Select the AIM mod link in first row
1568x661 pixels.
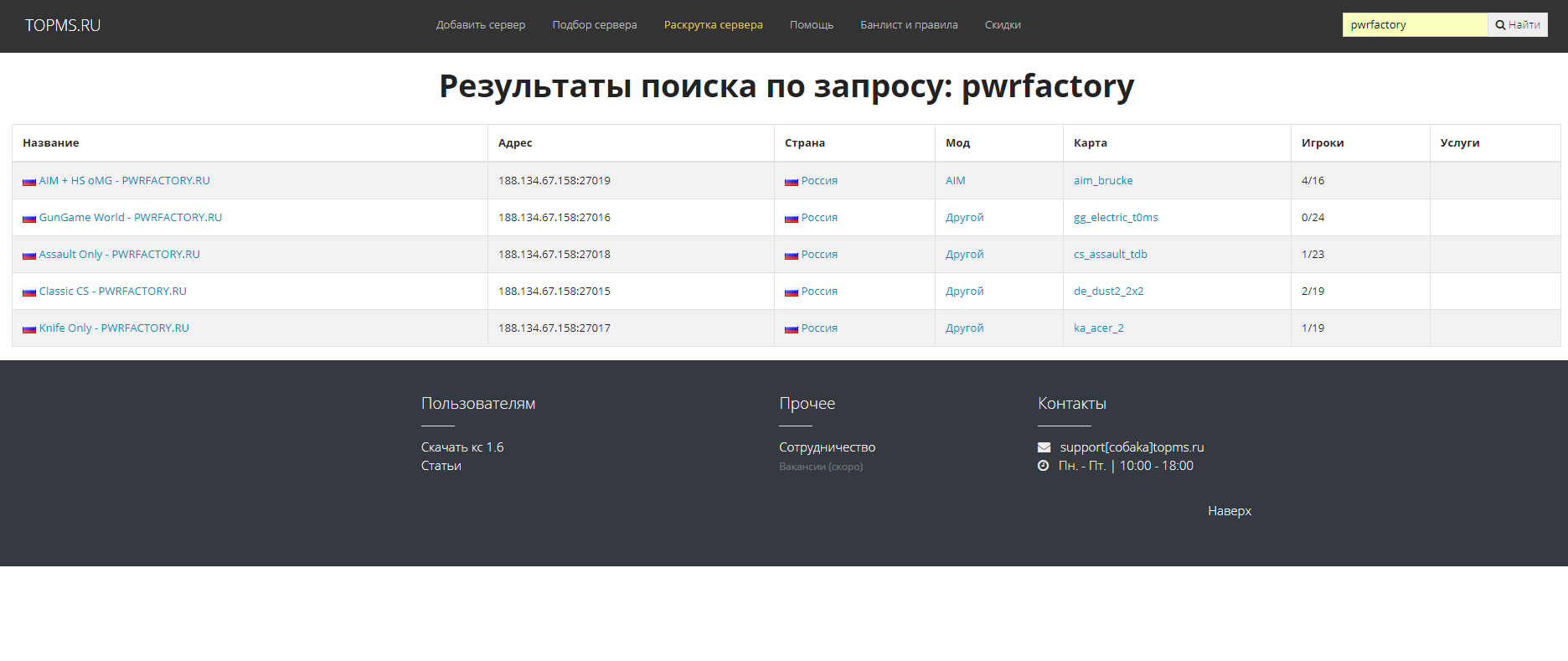tap(955, 181)
